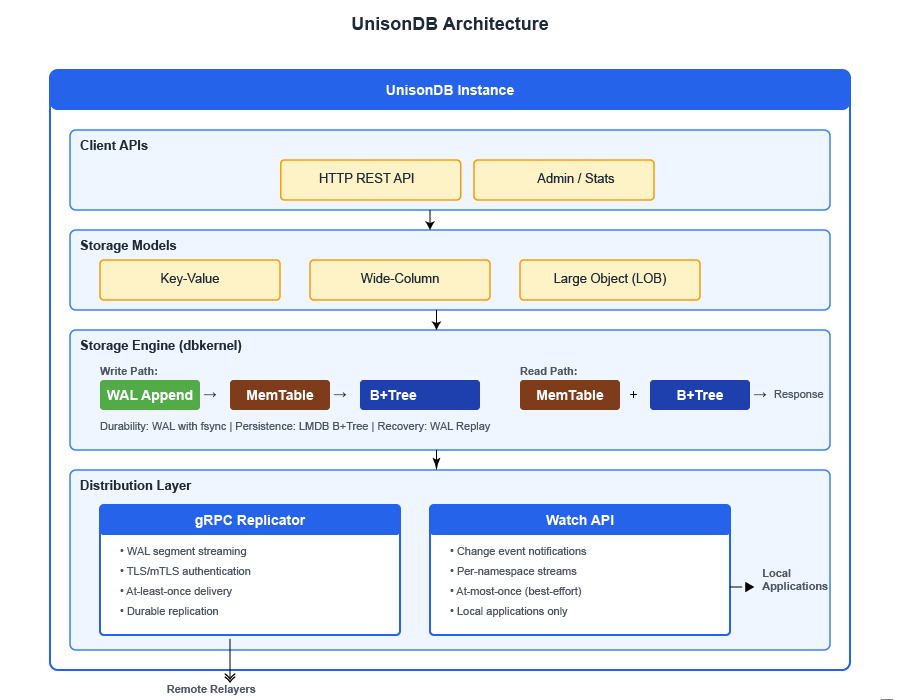Open the UnisonDB Instance header
Screen dimensions: 900x700
tap(450, 90)
